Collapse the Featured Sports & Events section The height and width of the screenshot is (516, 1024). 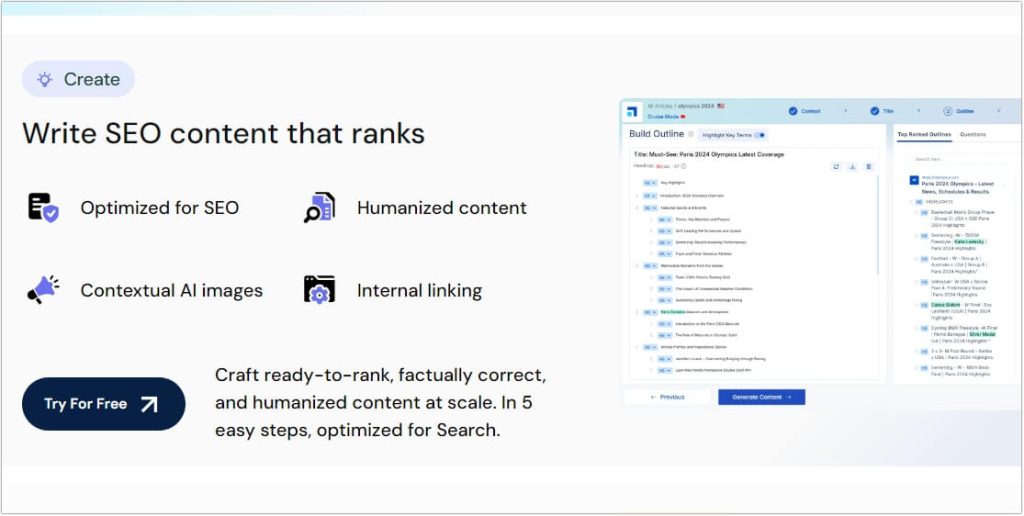pyautogui.click(x=637, y=207)
